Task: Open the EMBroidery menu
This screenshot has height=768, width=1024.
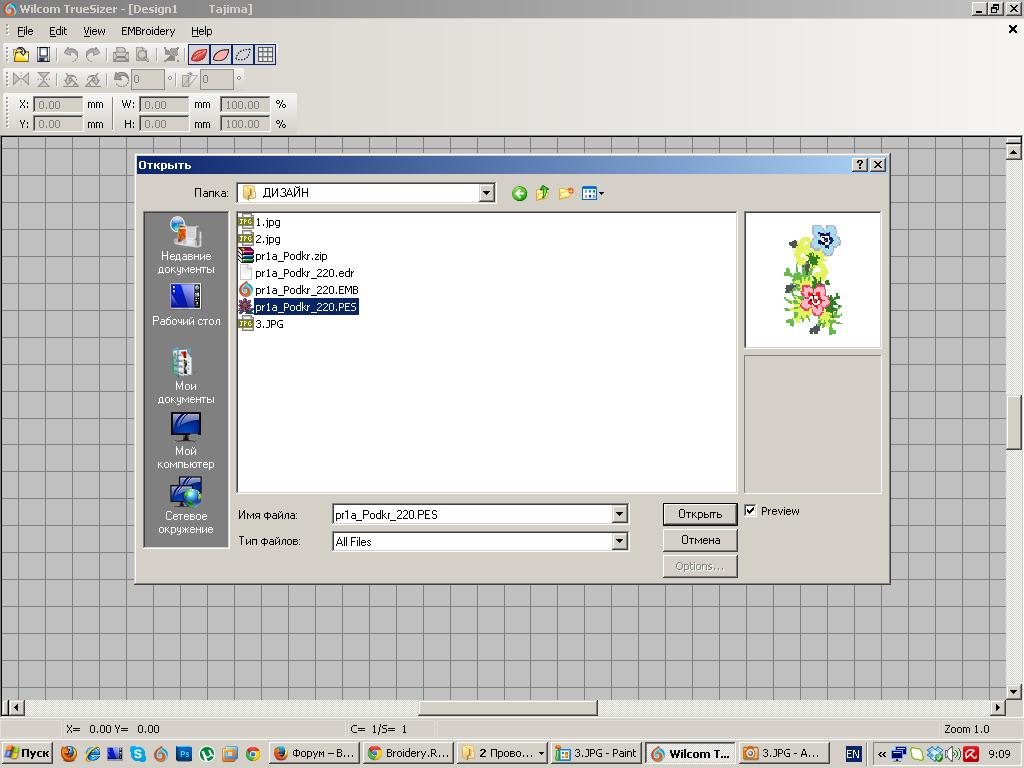Action: click(148, 31)
